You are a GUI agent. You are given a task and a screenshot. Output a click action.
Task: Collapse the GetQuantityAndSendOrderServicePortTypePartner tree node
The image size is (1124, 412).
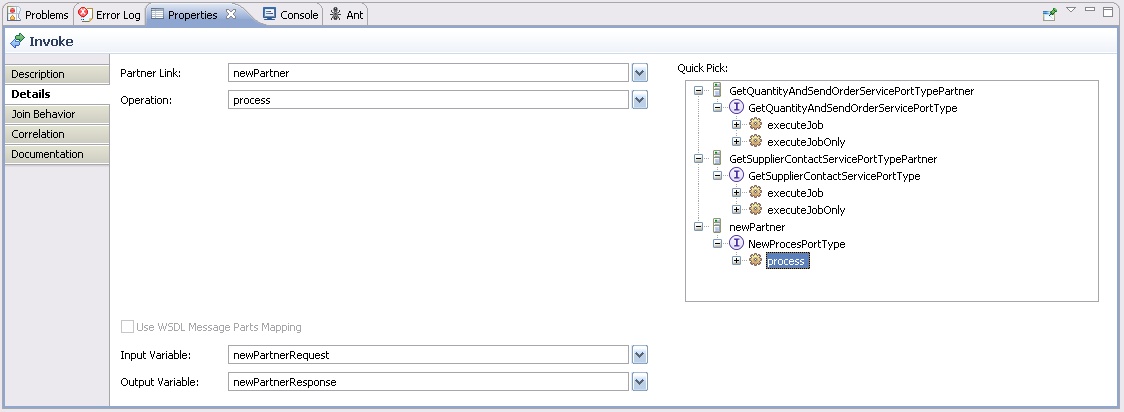[x=699, y=91]
